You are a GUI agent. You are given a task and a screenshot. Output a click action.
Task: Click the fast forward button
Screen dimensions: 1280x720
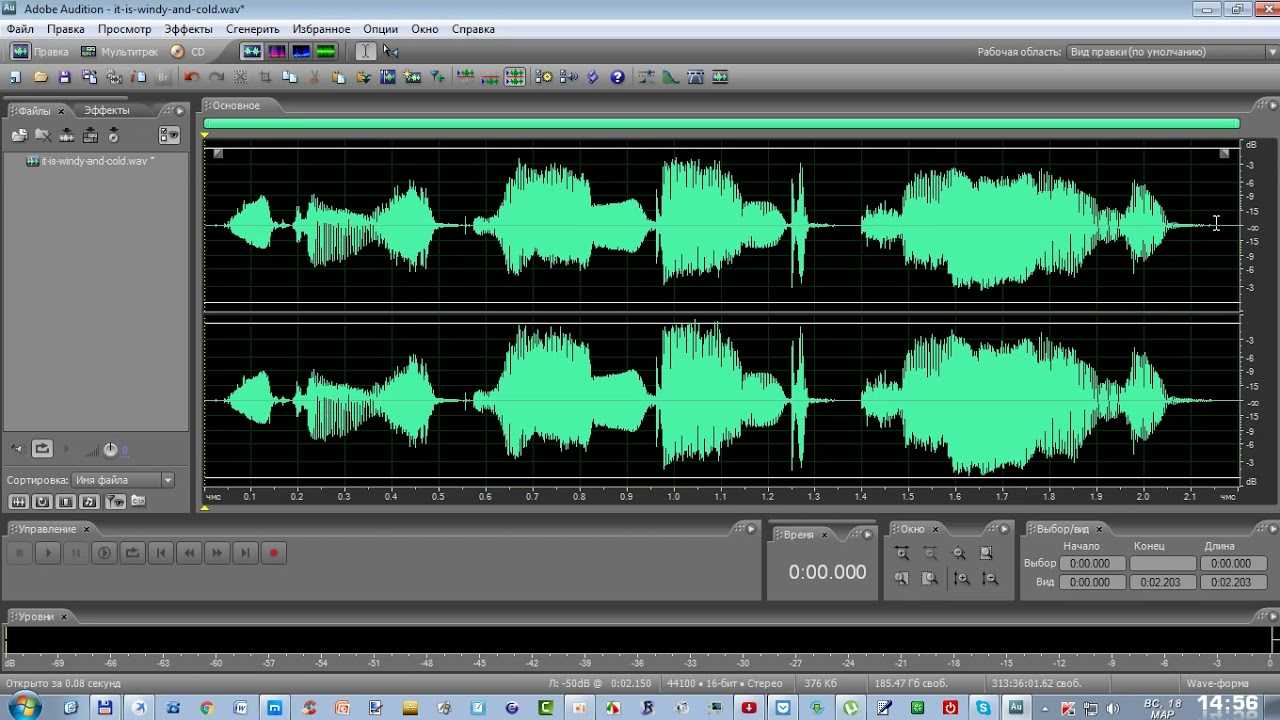click(x=217, y=553)
